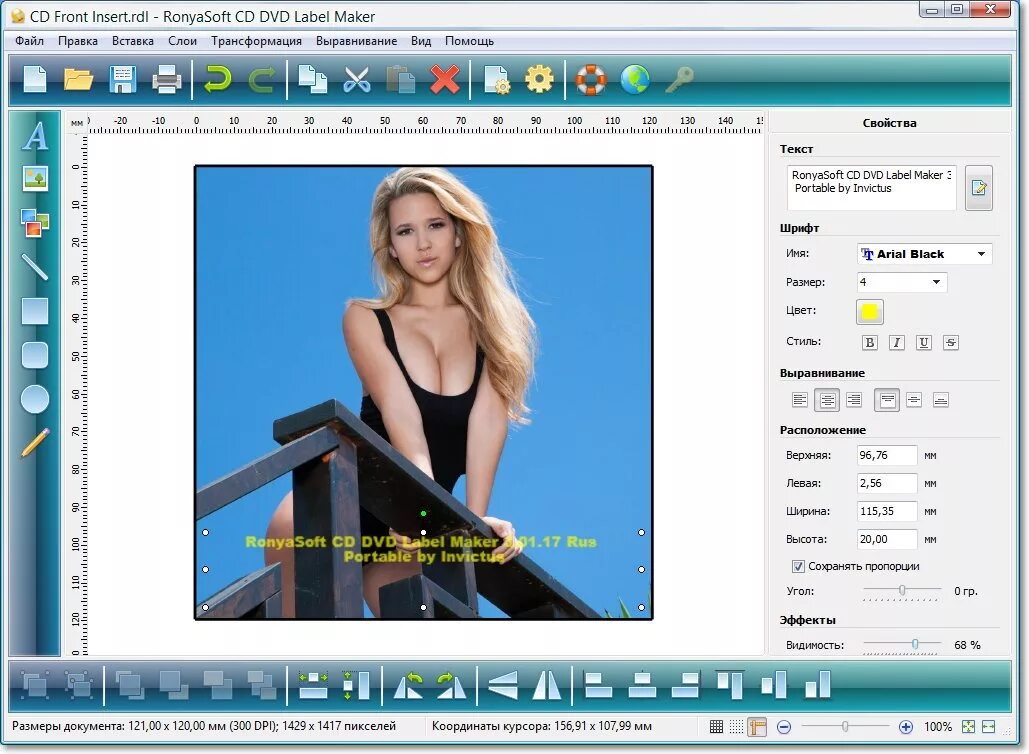Viewport: 1029px width, 754px height.
Task: Set vertical alignment to top
Action: (x=887, y=400)
